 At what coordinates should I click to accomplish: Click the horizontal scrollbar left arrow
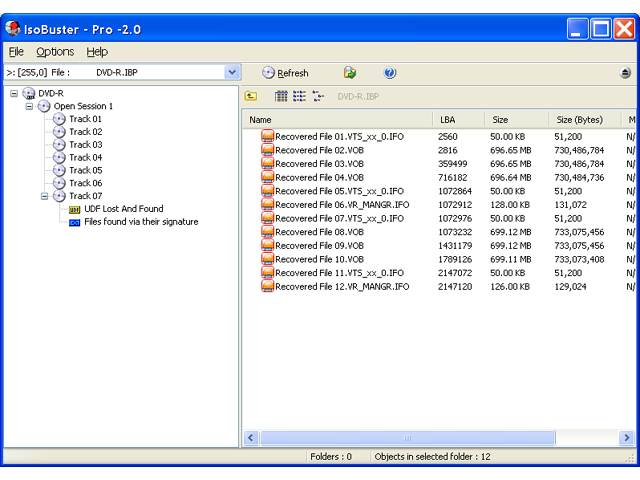pyautogui.click(x=251, y=438)
